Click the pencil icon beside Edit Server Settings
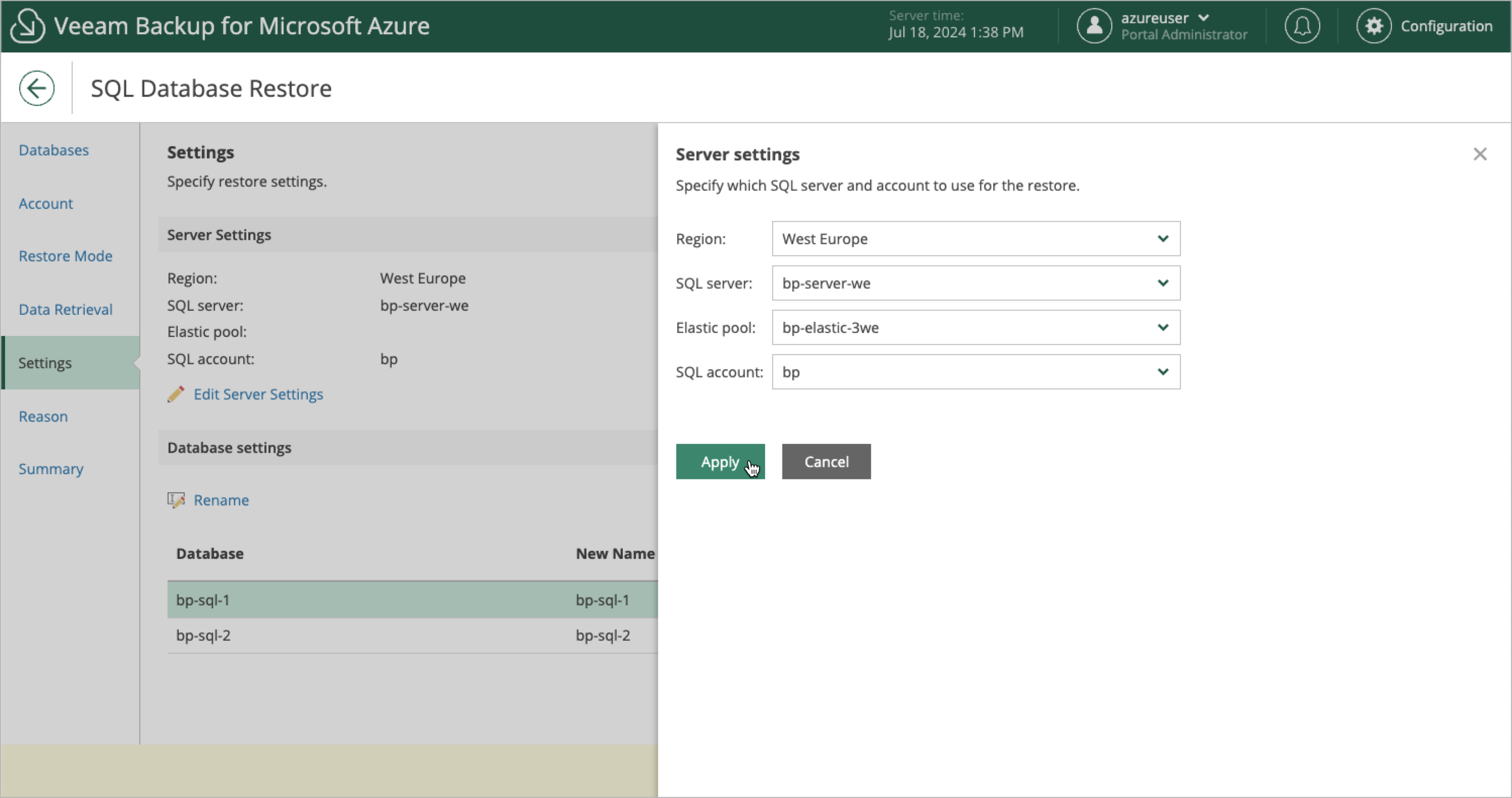This screenshot has height=798, width=1512. coord(176,394)
